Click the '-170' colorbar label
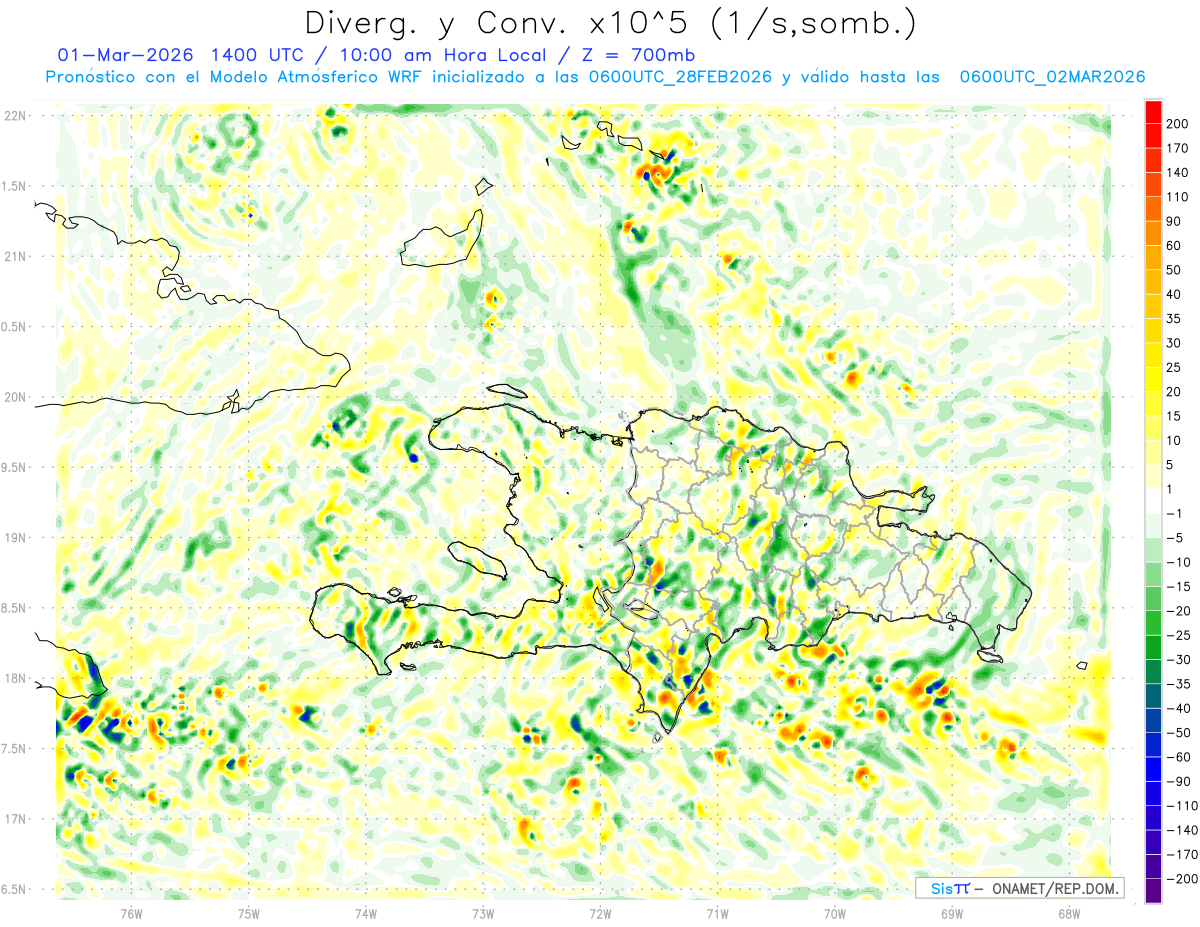 point(1185,854)
